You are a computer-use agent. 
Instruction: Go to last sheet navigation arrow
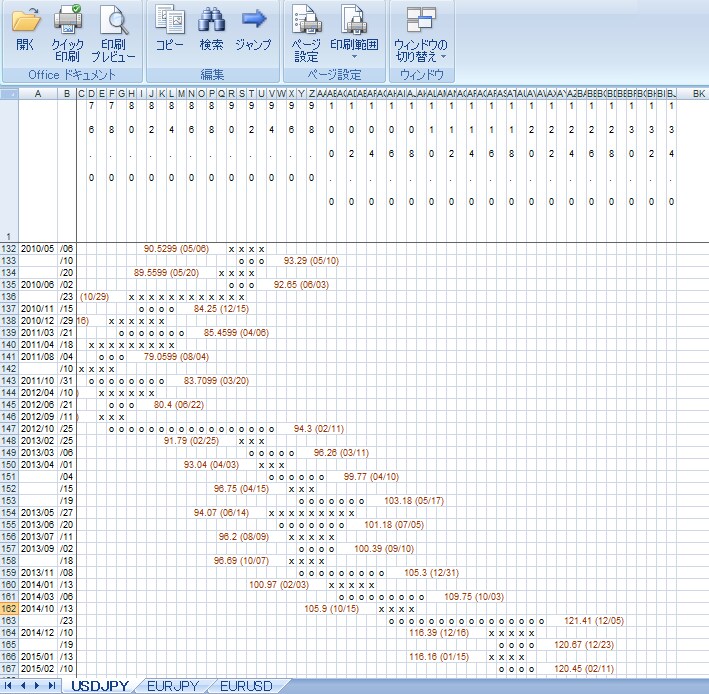(52, 685)
